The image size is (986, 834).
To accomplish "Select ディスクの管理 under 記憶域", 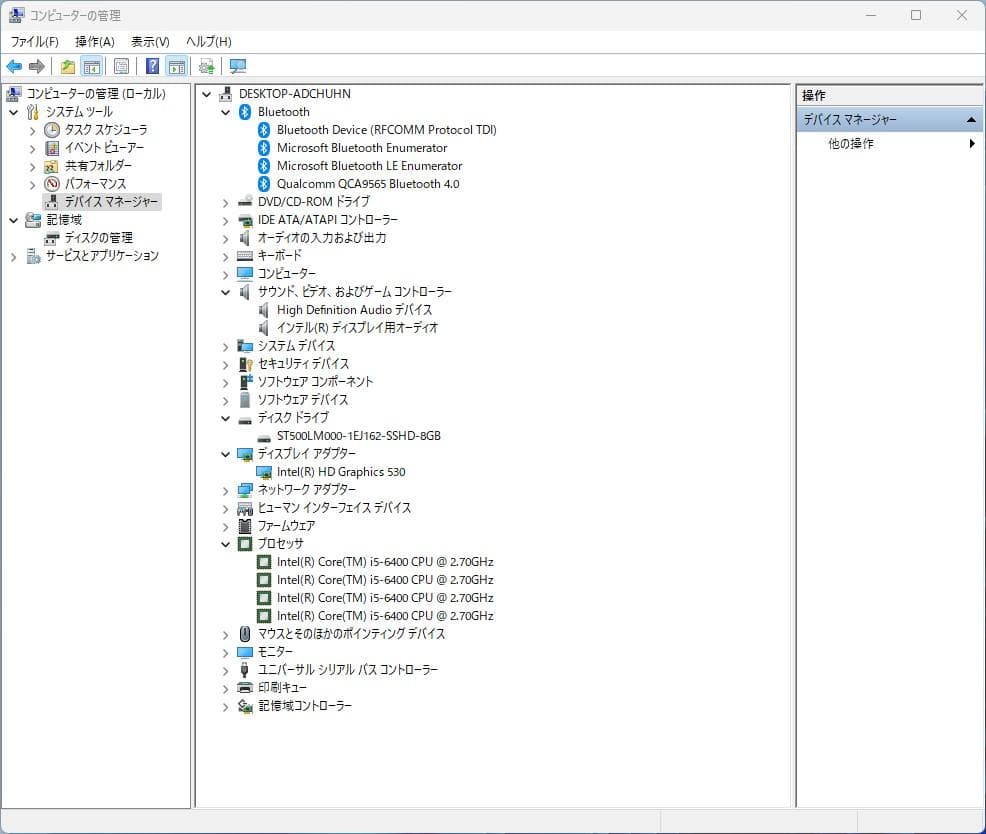I will tap(86, 238).
